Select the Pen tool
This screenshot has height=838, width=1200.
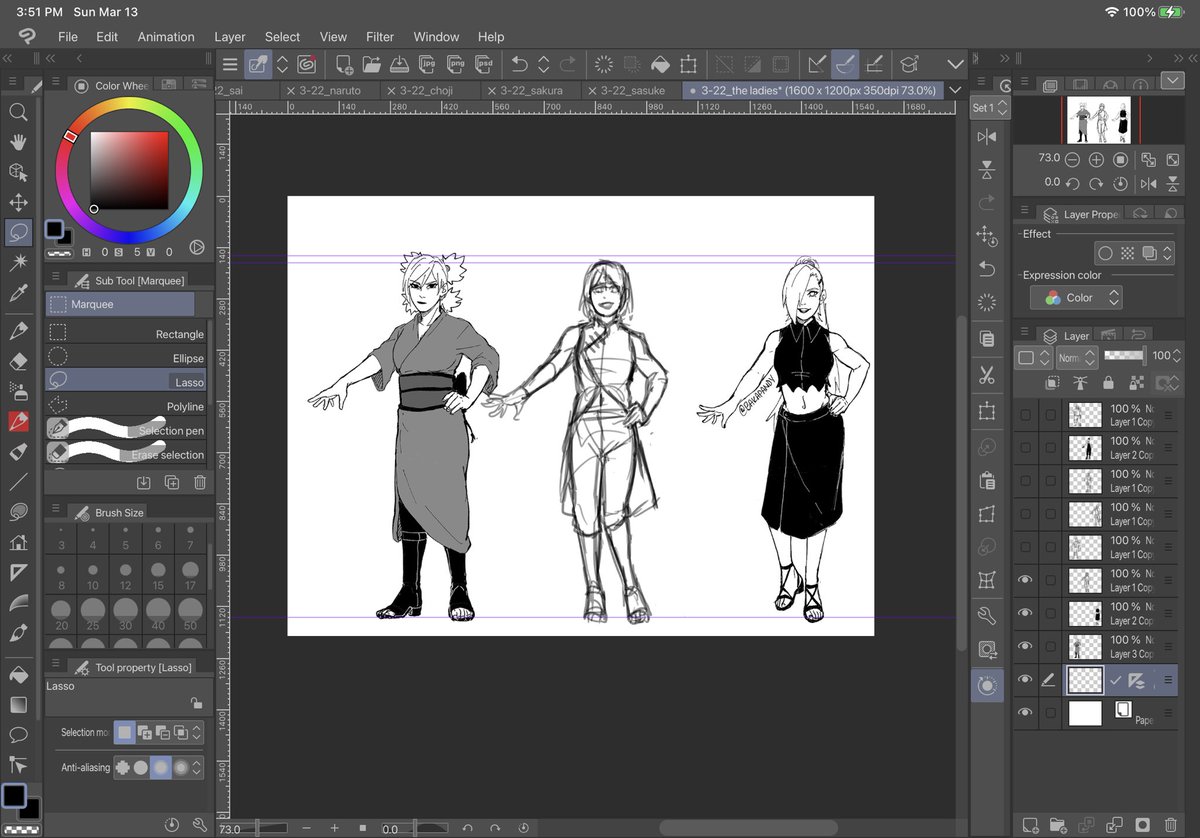[x=18, y=331]
